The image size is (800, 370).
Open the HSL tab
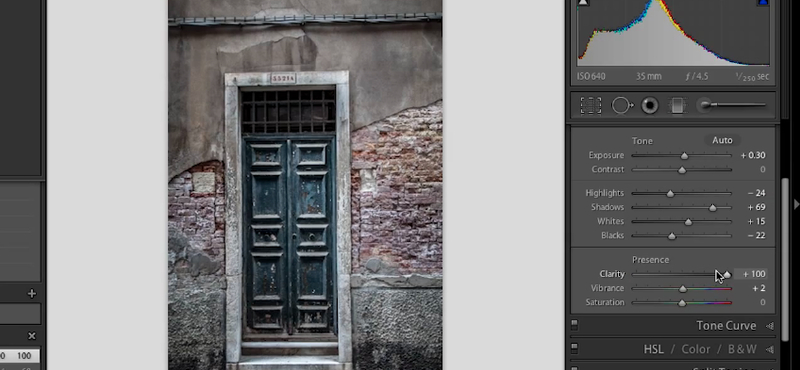(x=654, y=349)
